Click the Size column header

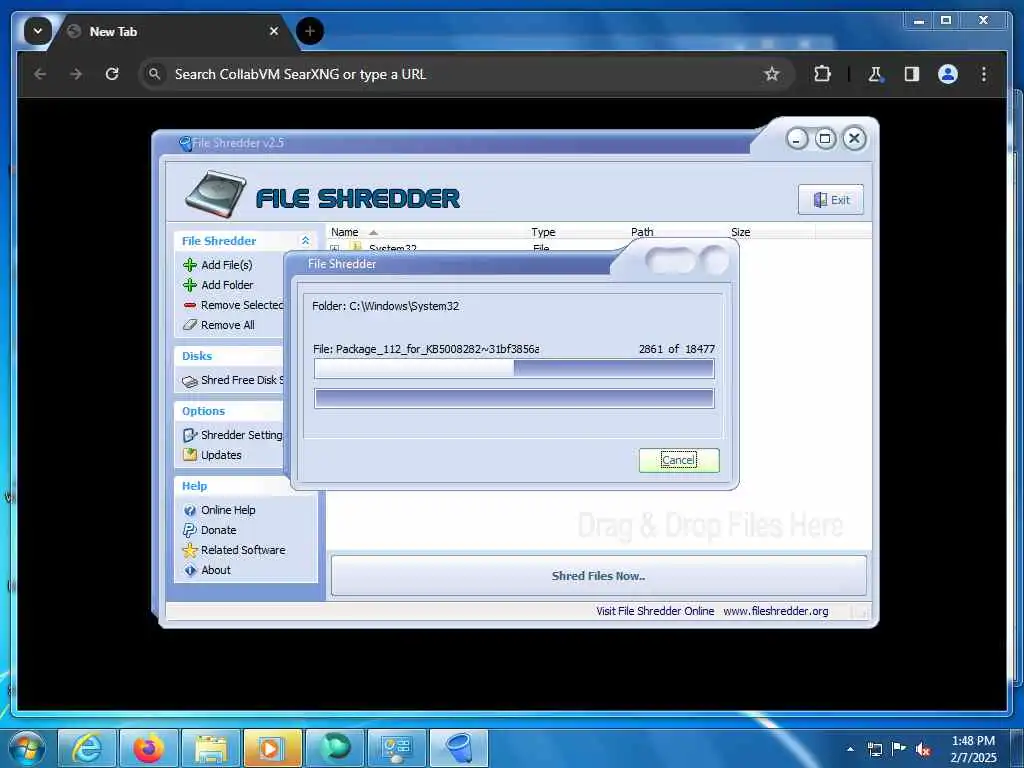[741, 232]
